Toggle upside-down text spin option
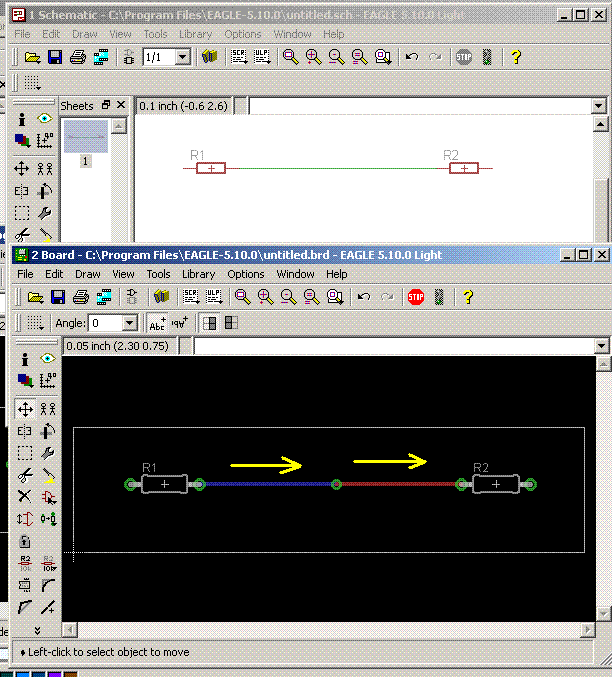This screenshot has height=677, width=612. [x=180, y=323]
